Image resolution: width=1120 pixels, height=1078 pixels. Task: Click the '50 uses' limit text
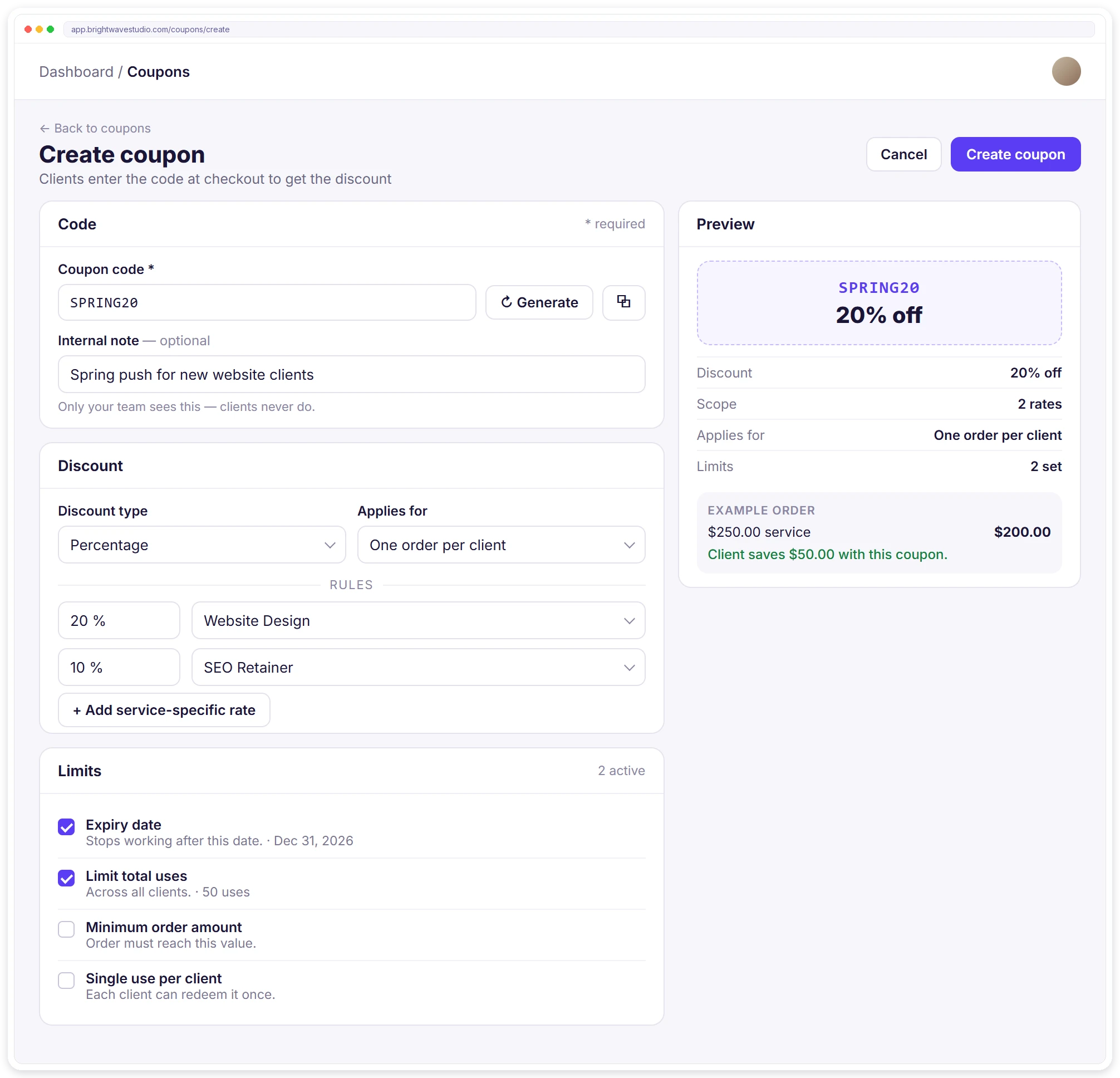[x=225, y=891]
